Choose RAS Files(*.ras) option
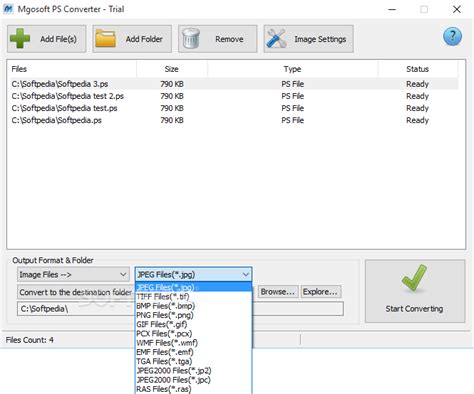The width and height of the screenshot is (474, 394). (193, 389)
